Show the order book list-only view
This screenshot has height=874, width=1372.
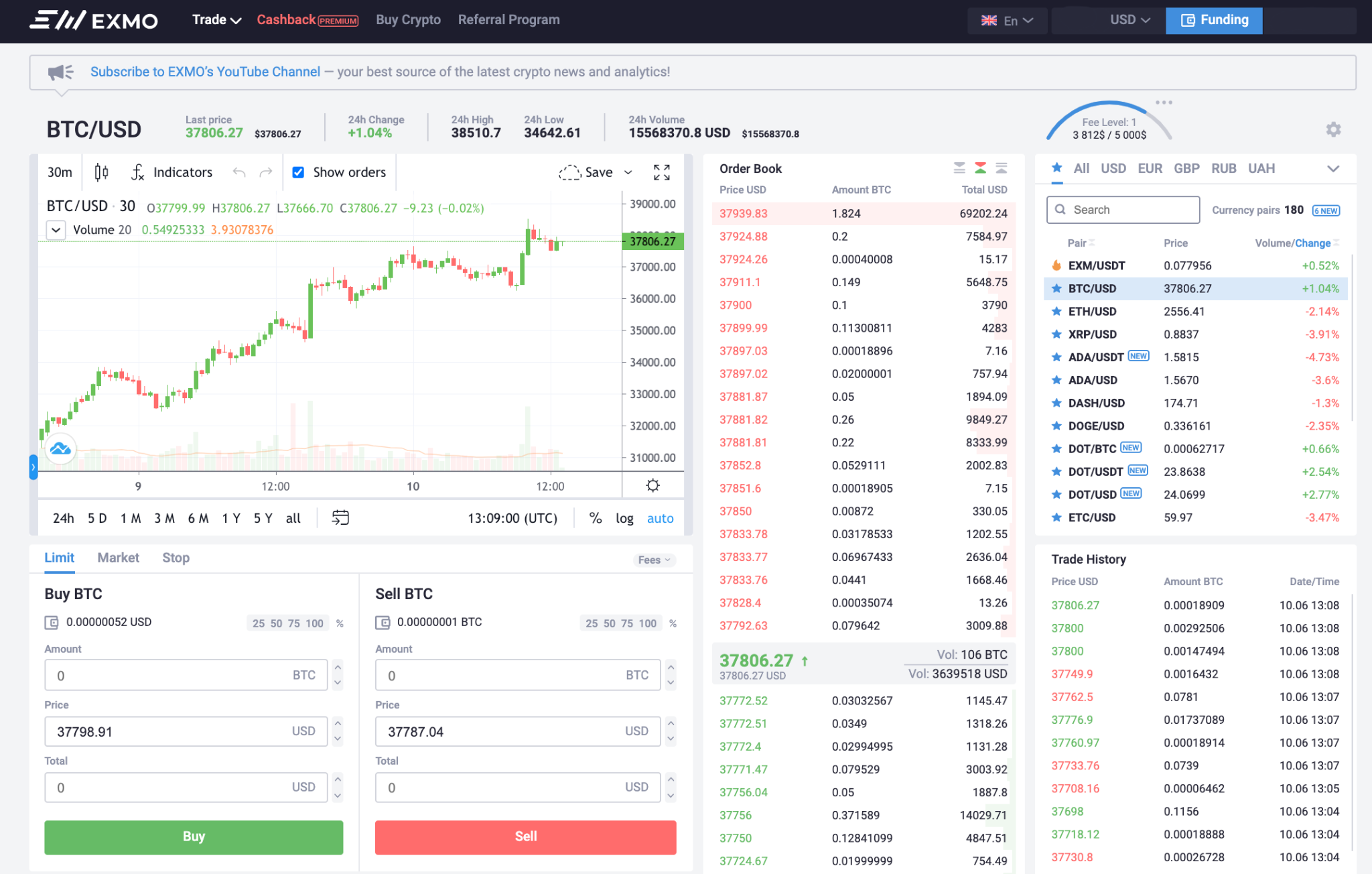pyautogui.click(x=1002, y=168)
